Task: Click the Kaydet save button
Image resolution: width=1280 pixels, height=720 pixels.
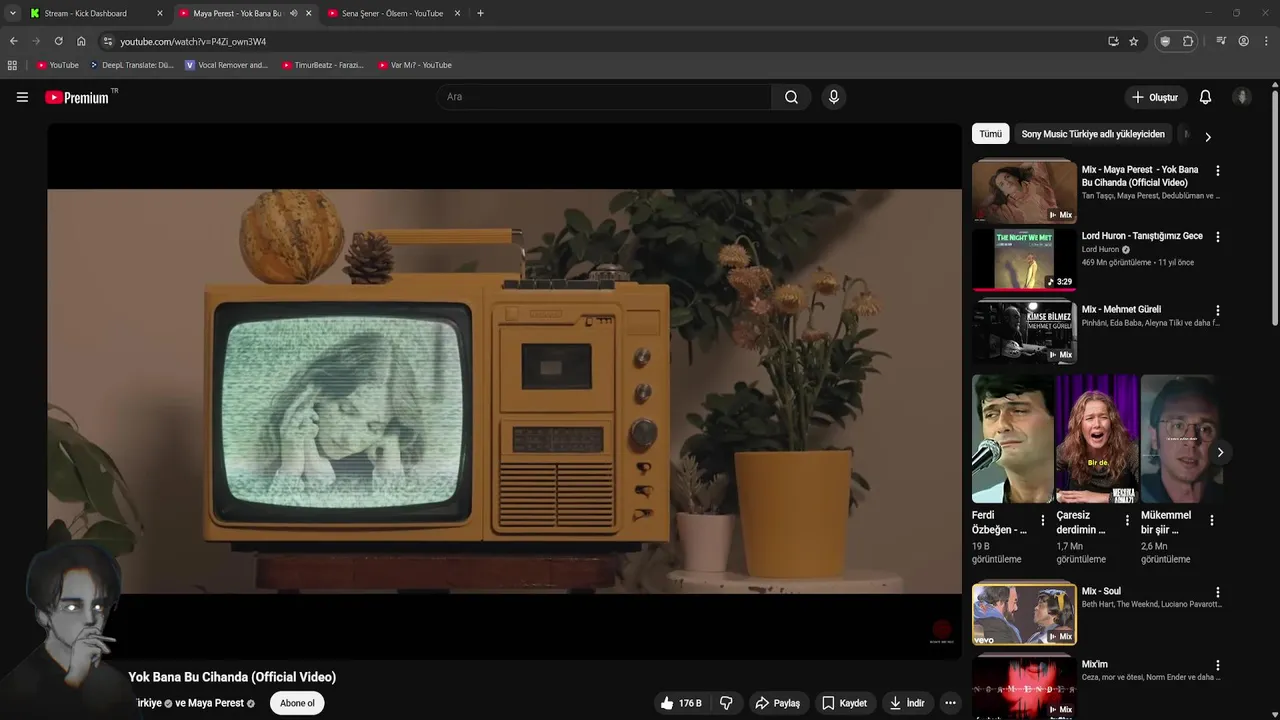Action: coord(844,703)
